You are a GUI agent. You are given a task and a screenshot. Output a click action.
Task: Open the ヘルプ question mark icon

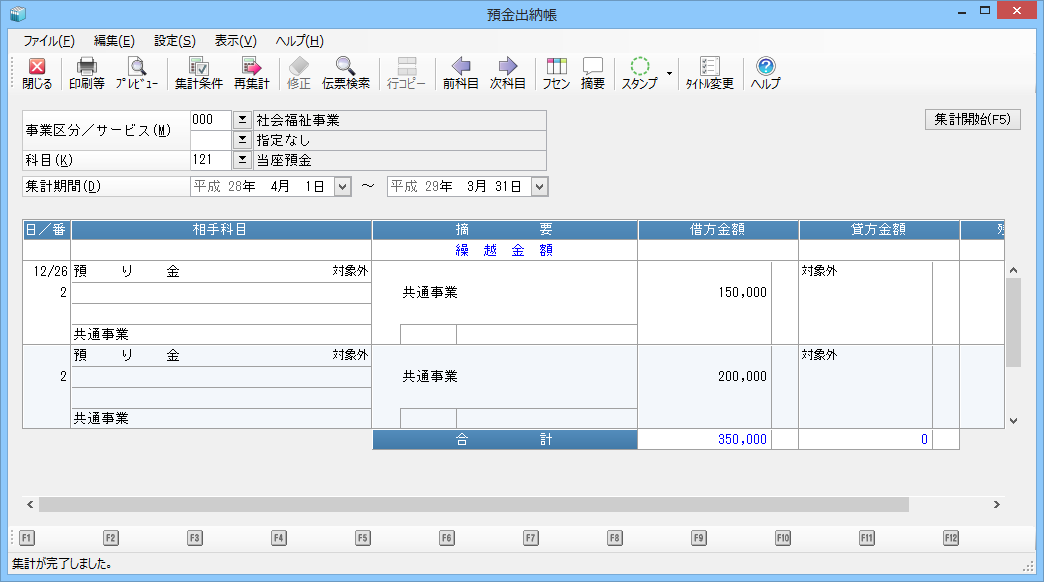(765, 74)
